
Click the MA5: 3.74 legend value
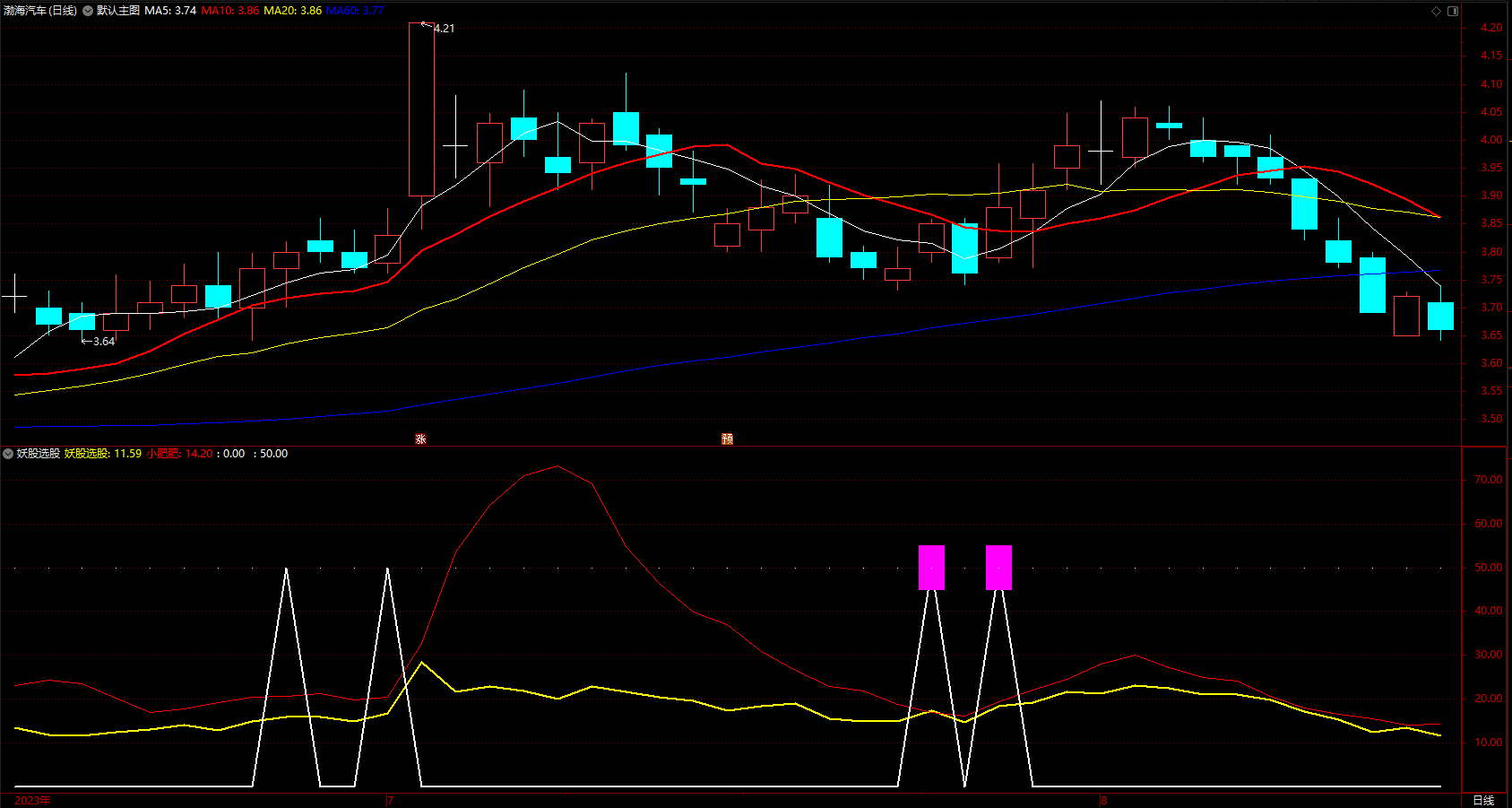170,11
